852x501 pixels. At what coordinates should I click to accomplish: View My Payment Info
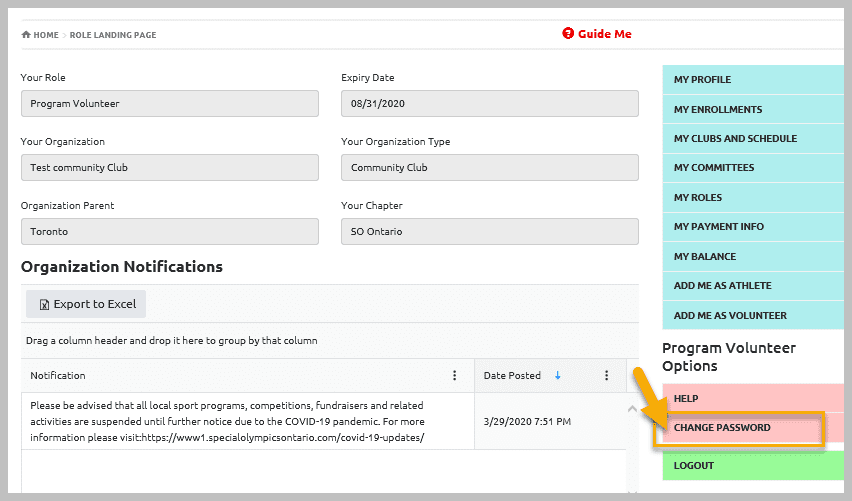pos(753,227)
